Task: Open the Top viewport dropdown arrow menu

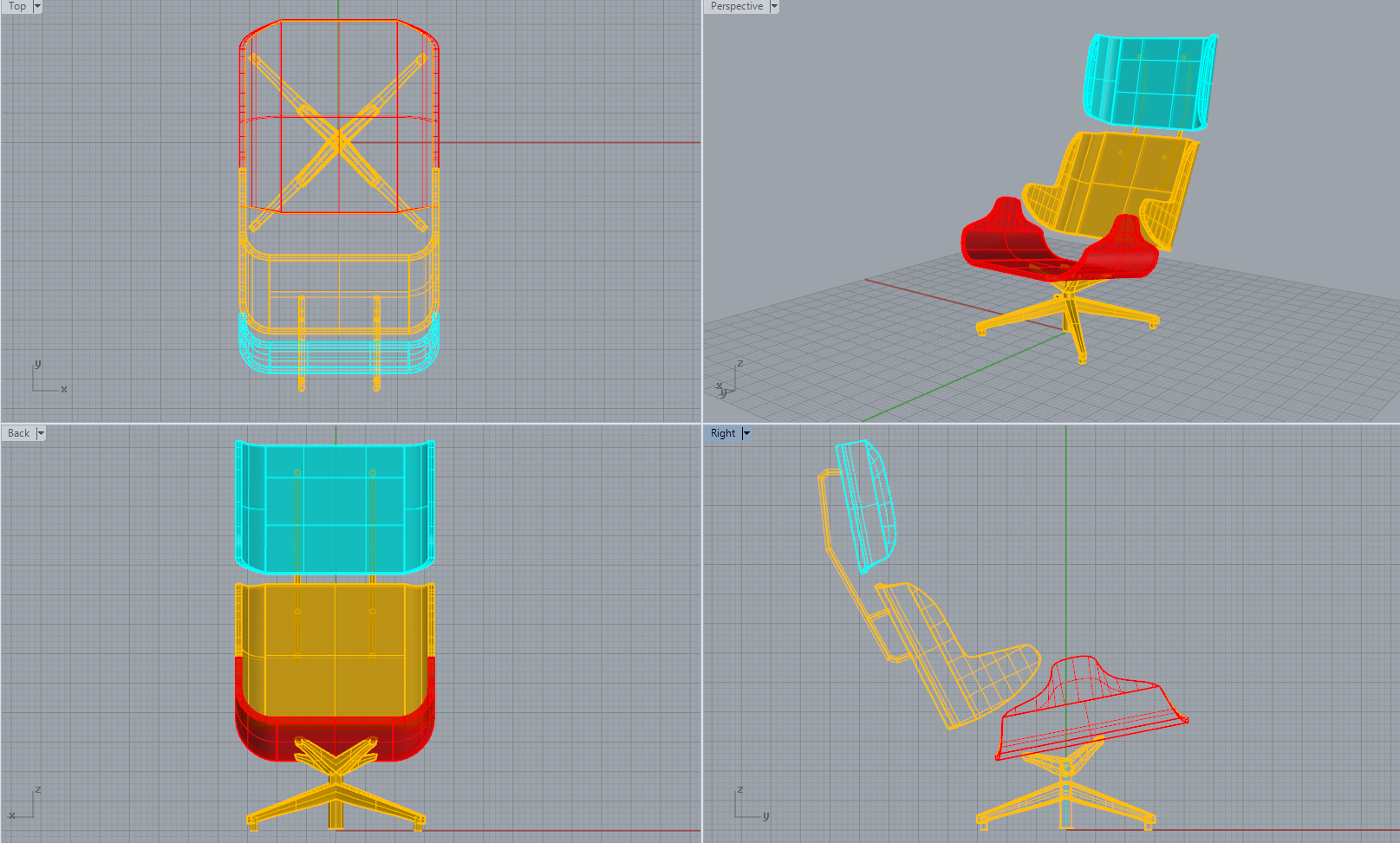Action: tap(37, 6)
